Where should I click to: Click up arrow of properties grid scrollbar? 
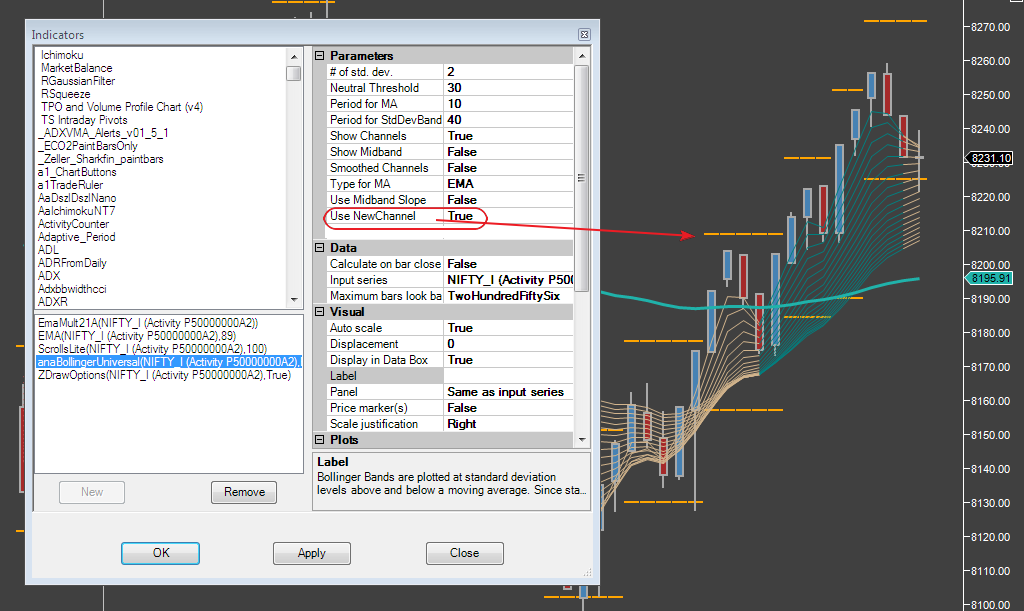pos(582,56)
